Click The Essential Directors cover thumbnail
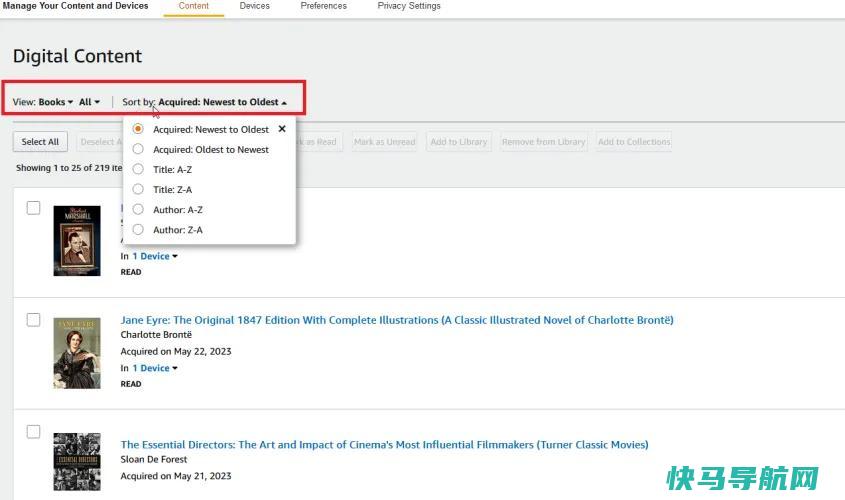Viewport: 845px width, 500px height. (x=77, y=462)
